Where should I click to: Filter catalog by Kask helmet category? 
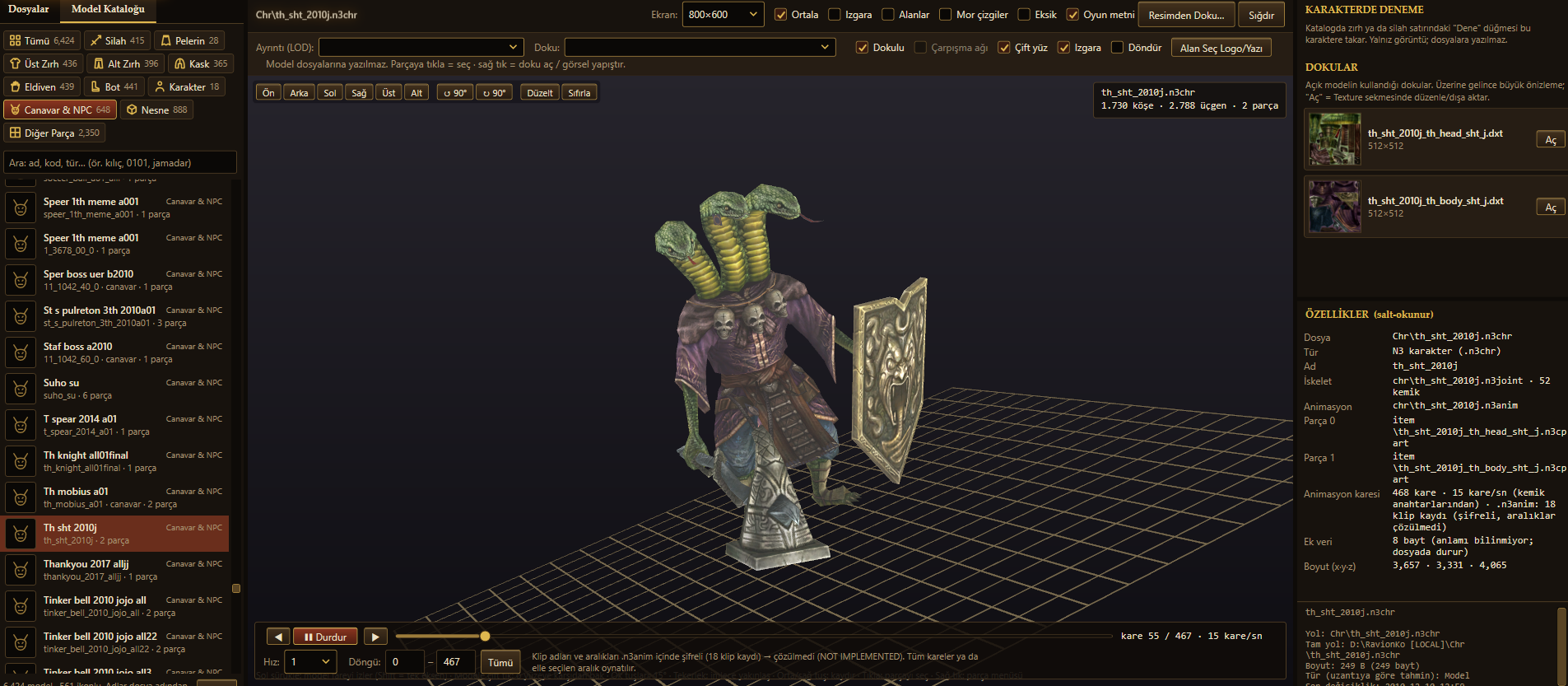coord(201,63)
